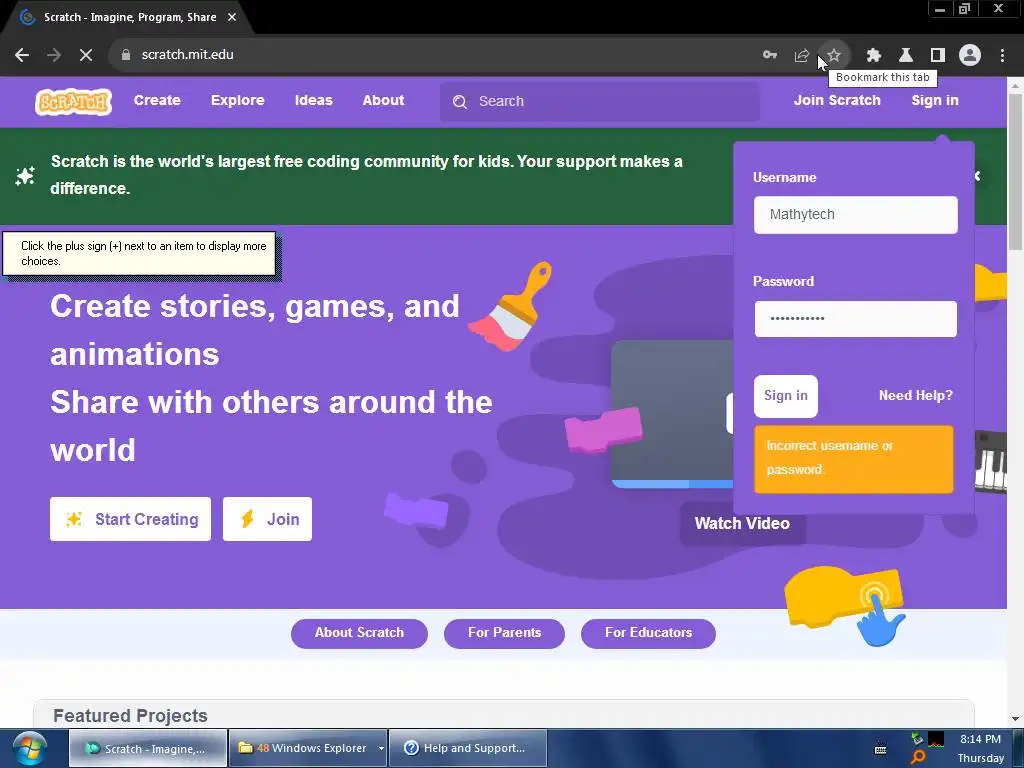
Task: Toggle the browser side panel icon
Action: 938,55
